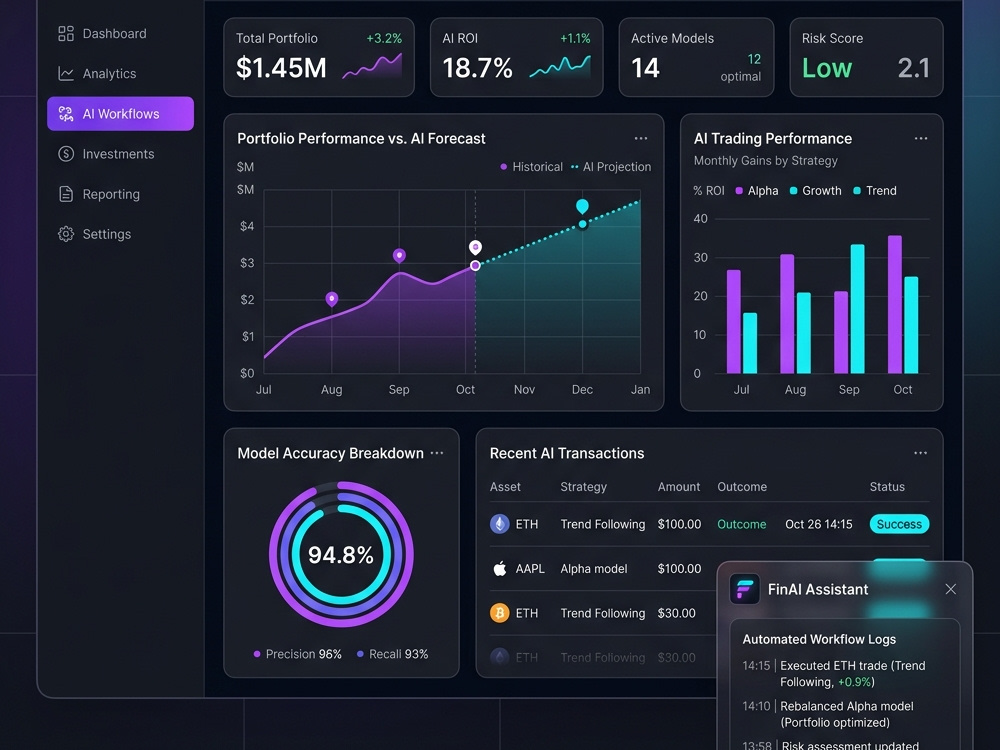Click the Analytics chart icon
1000x750 pixels.
[x=66, y=73]
